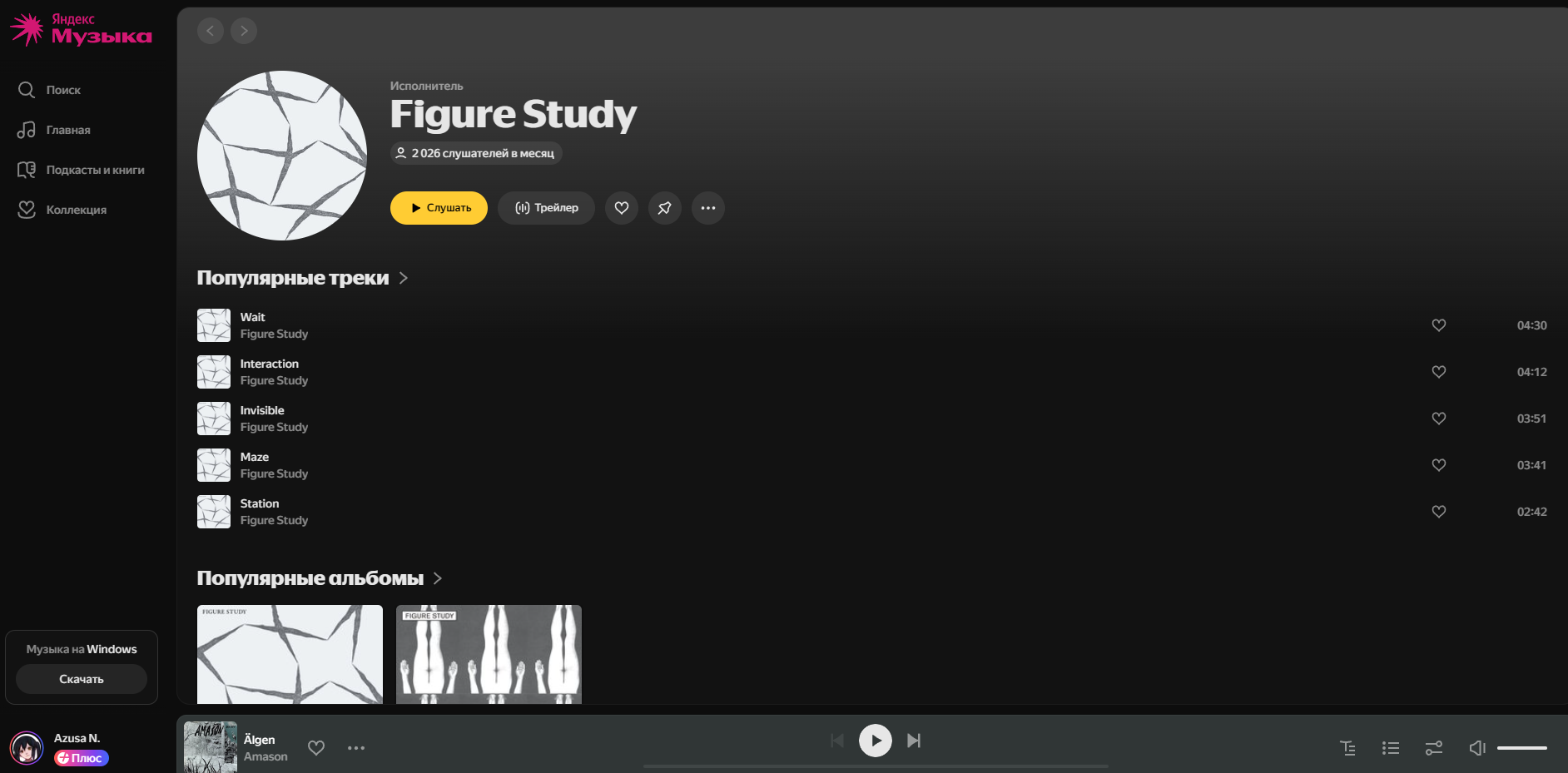The height and width of the screenshot is (773, 1568).
Task: Open Коллекция in the sidebar
Action: [x=62, y=210]
